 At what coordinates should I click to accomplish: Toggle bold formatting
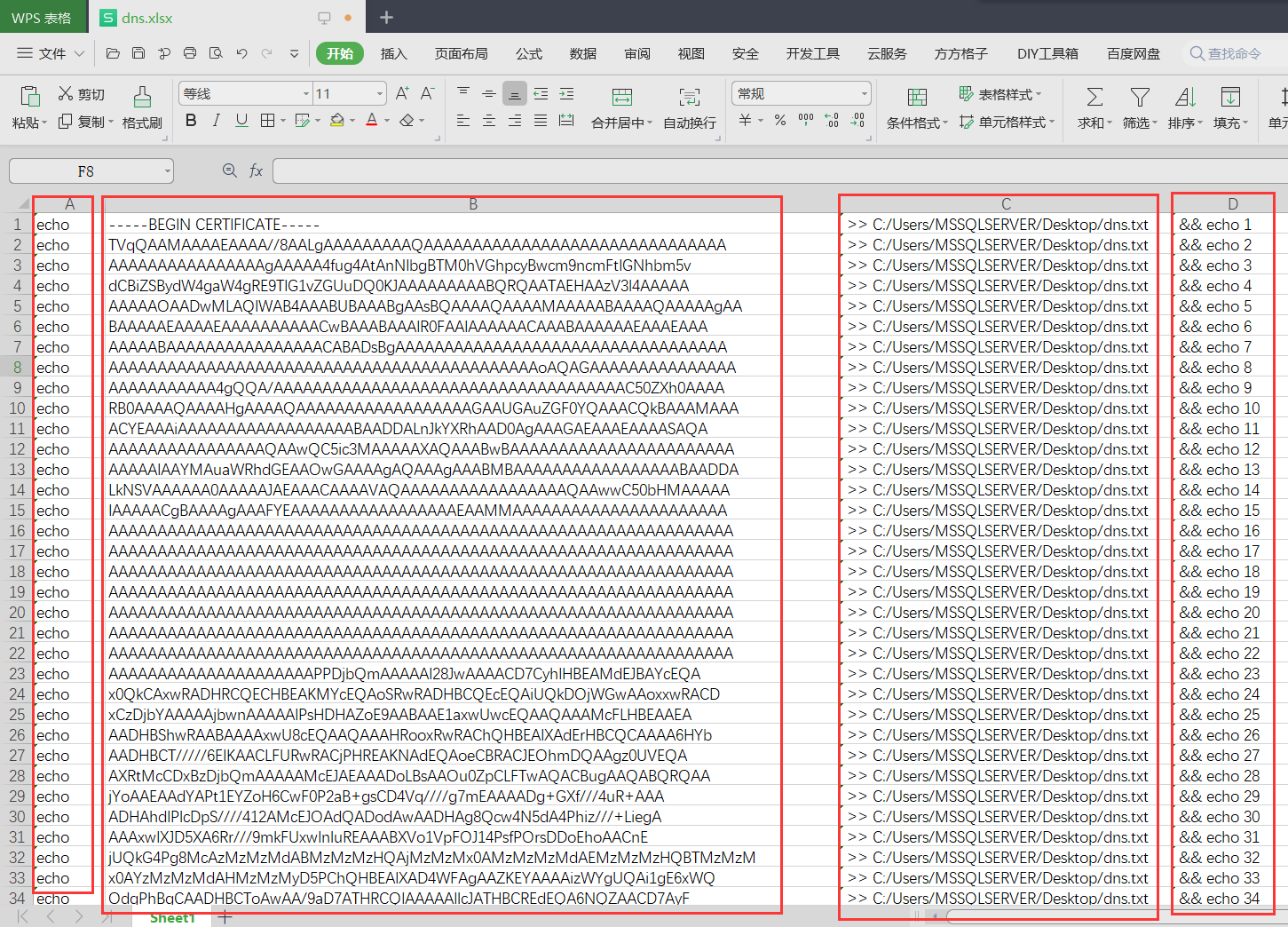pos(191,120)
